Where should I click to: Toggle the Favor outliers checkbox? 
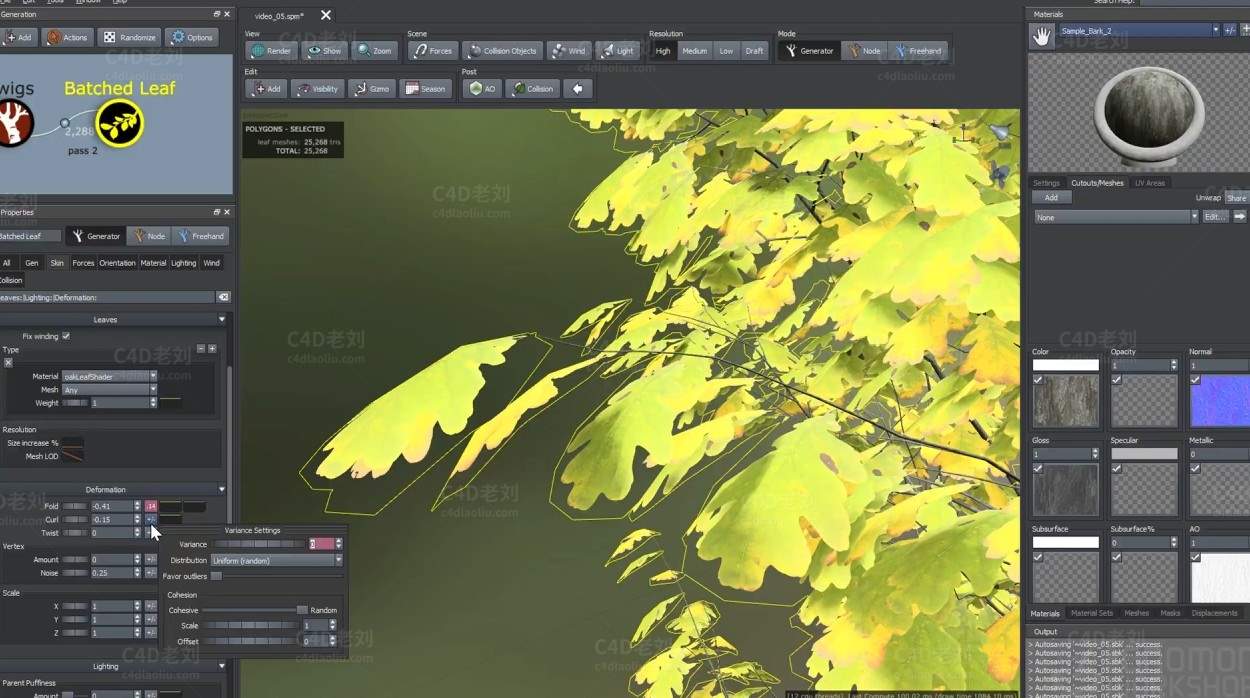pos(215,576)
